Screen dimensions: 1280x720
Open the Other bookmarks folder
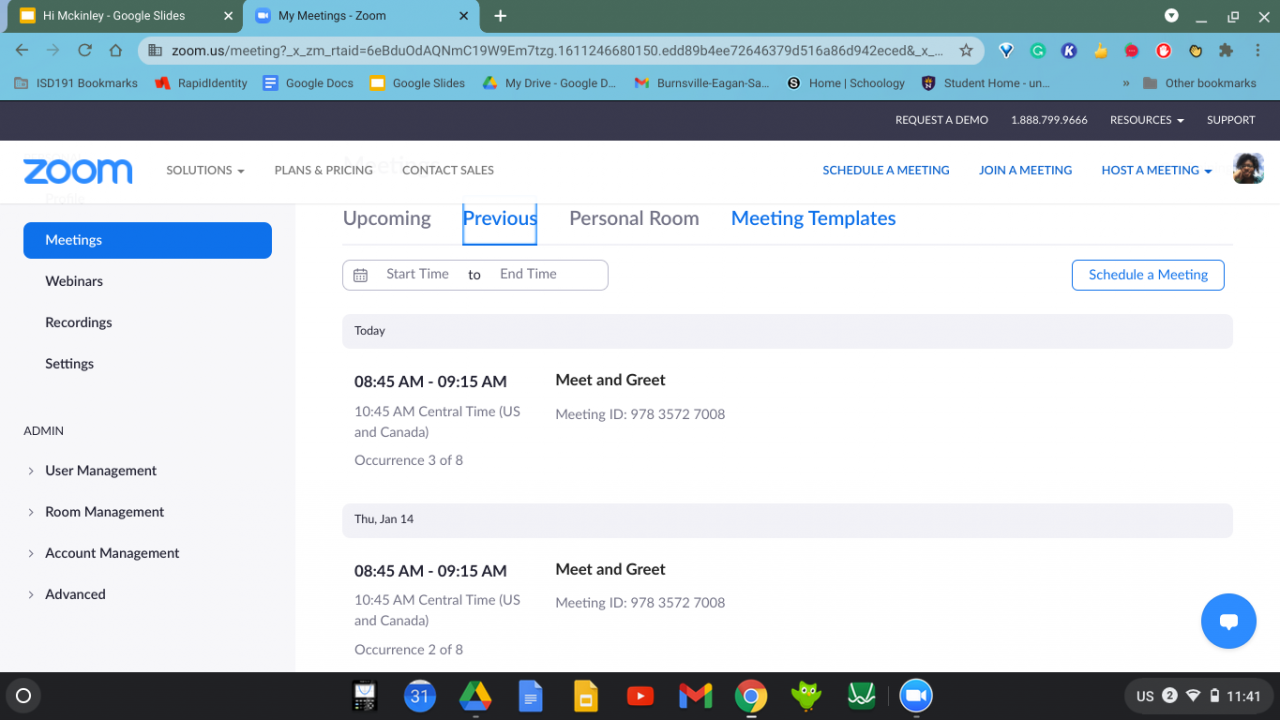[x=1199, y=83]
